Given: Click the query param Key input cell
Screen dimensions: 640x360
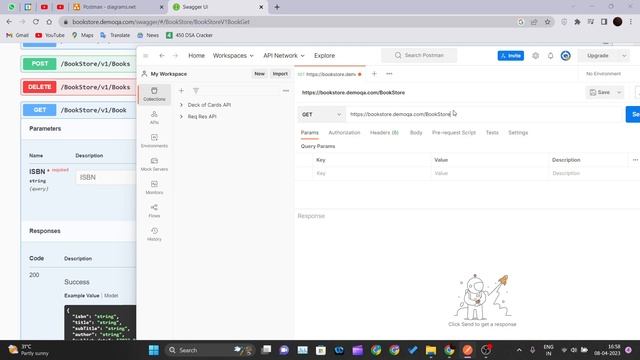Looking at the screenshot, I should point(371,173).
